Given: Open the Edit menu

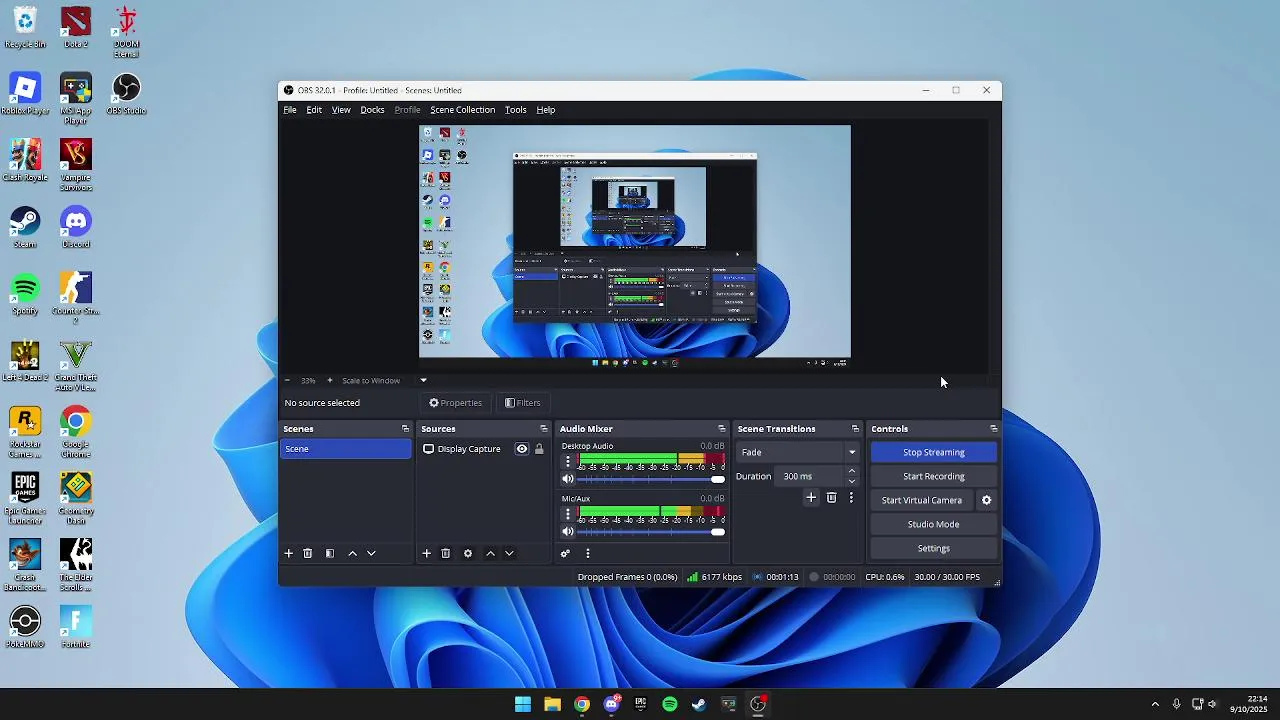Looking at the screenshot, I should (314, 110).
